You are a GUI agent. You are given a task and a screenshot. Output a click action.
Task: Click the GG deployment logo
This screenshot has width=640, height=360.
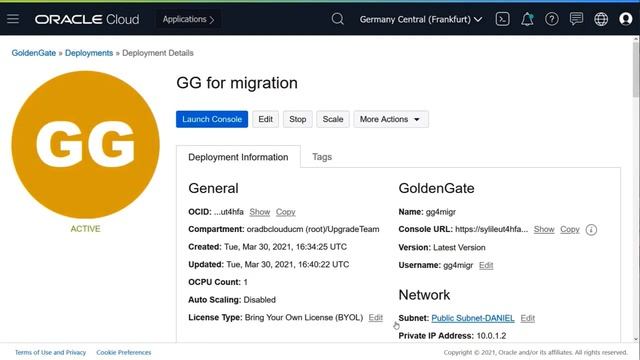tap(85, 144)
